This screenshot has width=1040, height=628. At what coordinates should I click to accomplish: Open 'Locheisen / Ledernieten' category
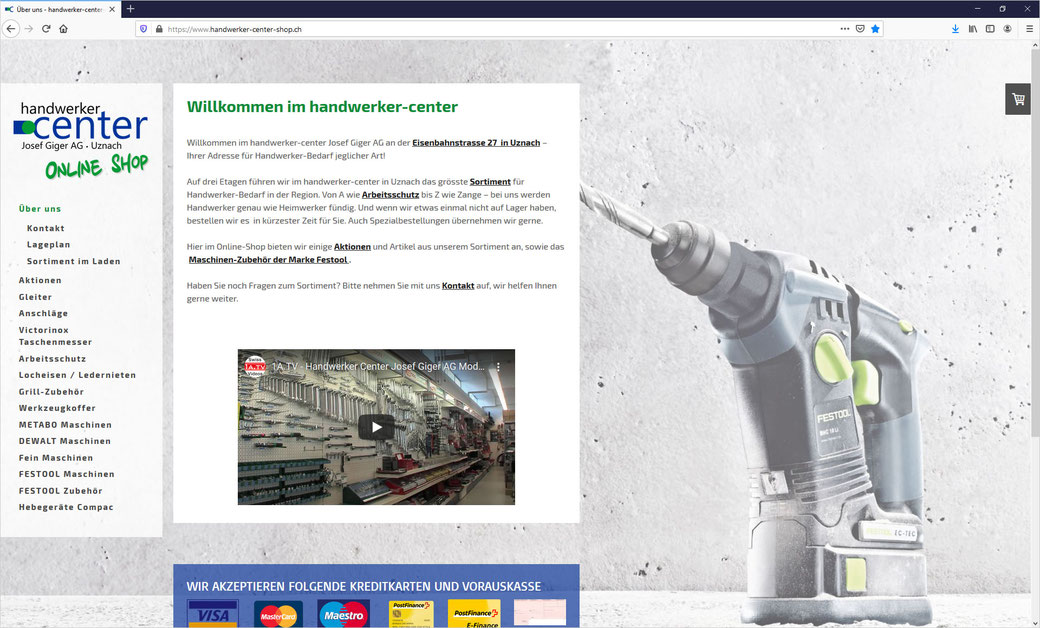tap(77, 375)
